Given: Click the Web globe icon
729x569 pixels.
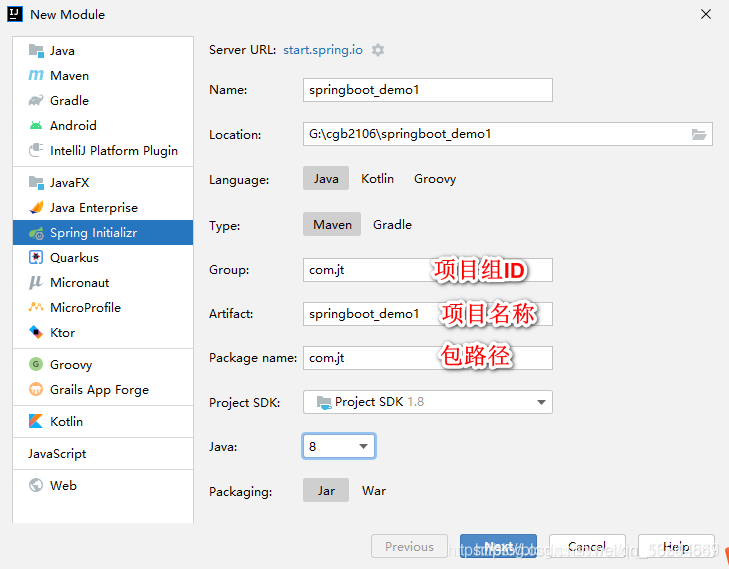Looking at the screenshot, I should tap(36, 485).
